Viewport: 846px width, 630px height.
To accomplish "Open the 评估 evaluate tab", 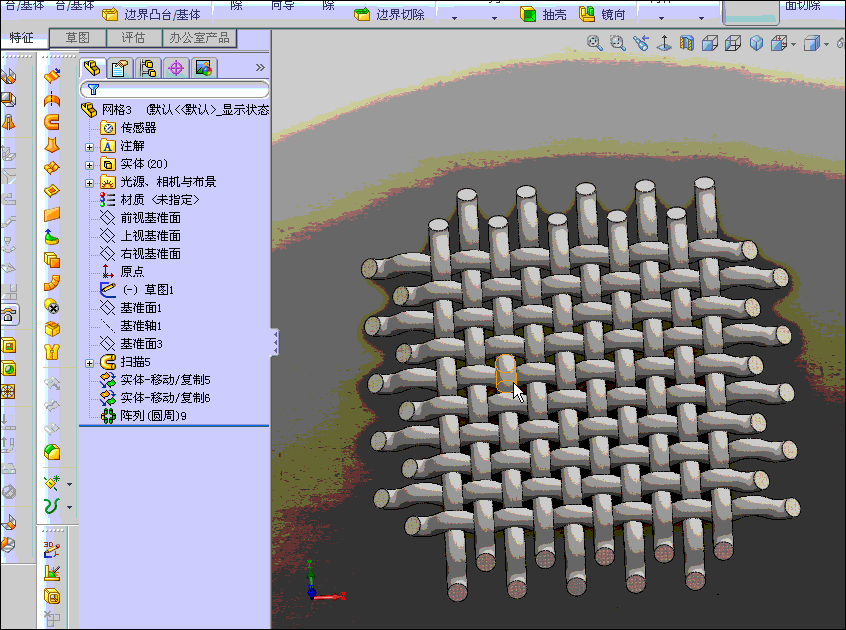I will pyautogui.click(x=133, y=38).
